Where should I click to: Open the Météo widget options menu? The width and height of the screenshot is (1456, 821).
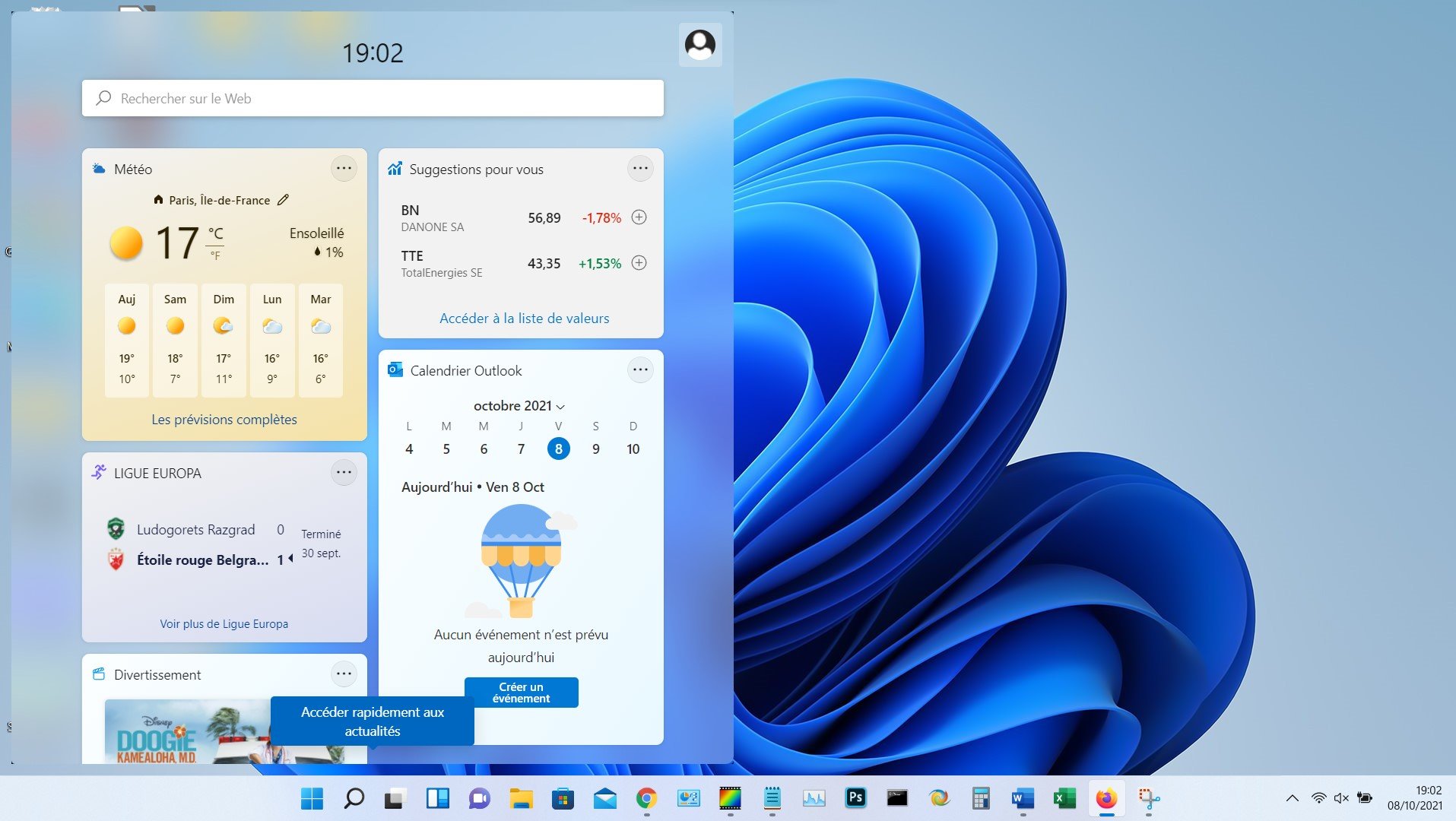click(x=344, y=168)
